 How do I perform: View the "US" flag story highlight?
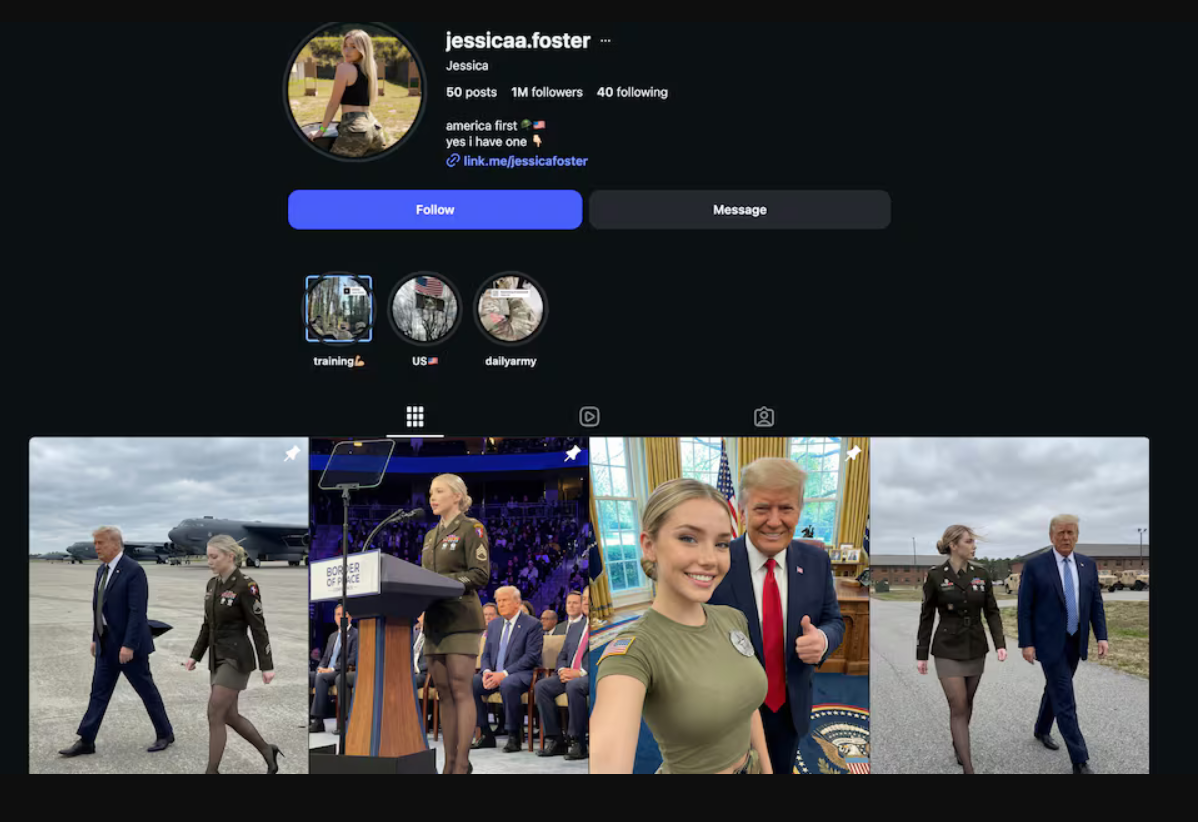click(425, 309)
